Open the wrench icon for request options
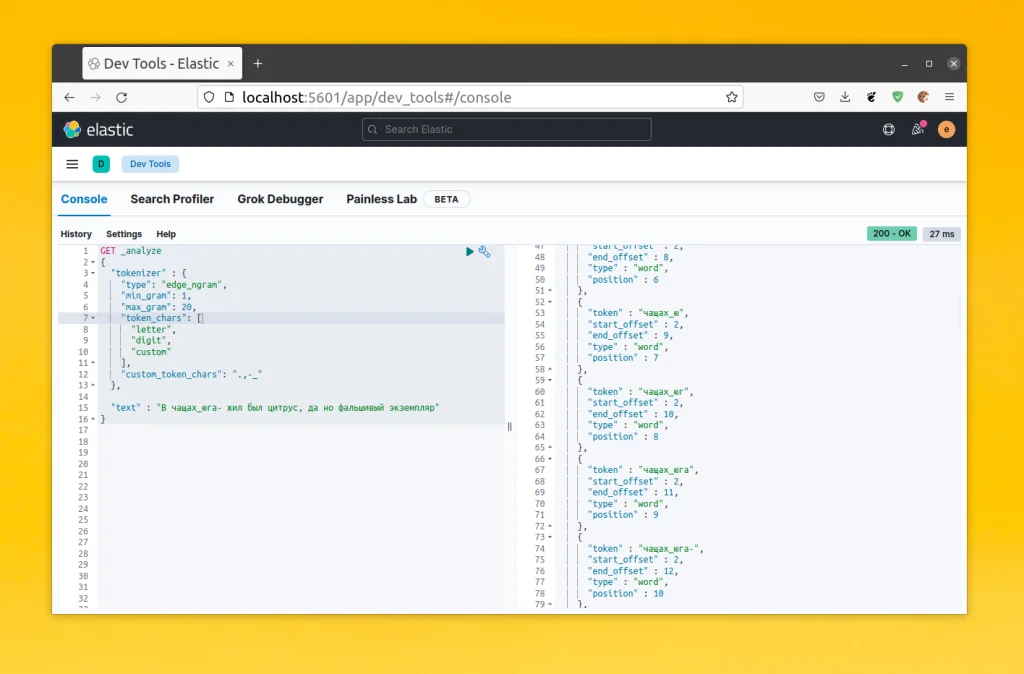This screenshot has height=674, width=1024. click(484, 253)
